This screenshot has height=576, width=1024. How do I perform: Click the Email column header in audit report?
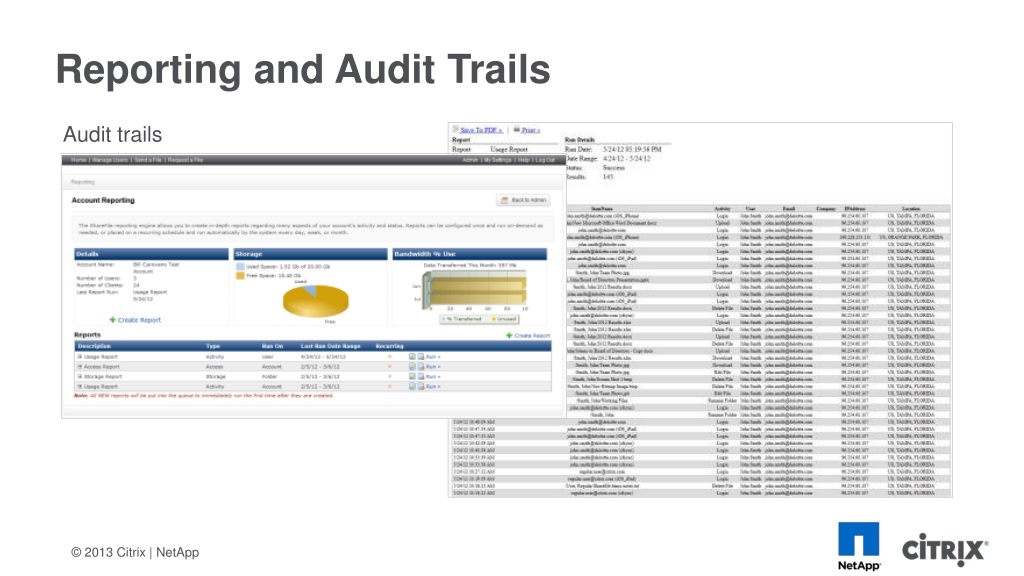tap(789, 209)
